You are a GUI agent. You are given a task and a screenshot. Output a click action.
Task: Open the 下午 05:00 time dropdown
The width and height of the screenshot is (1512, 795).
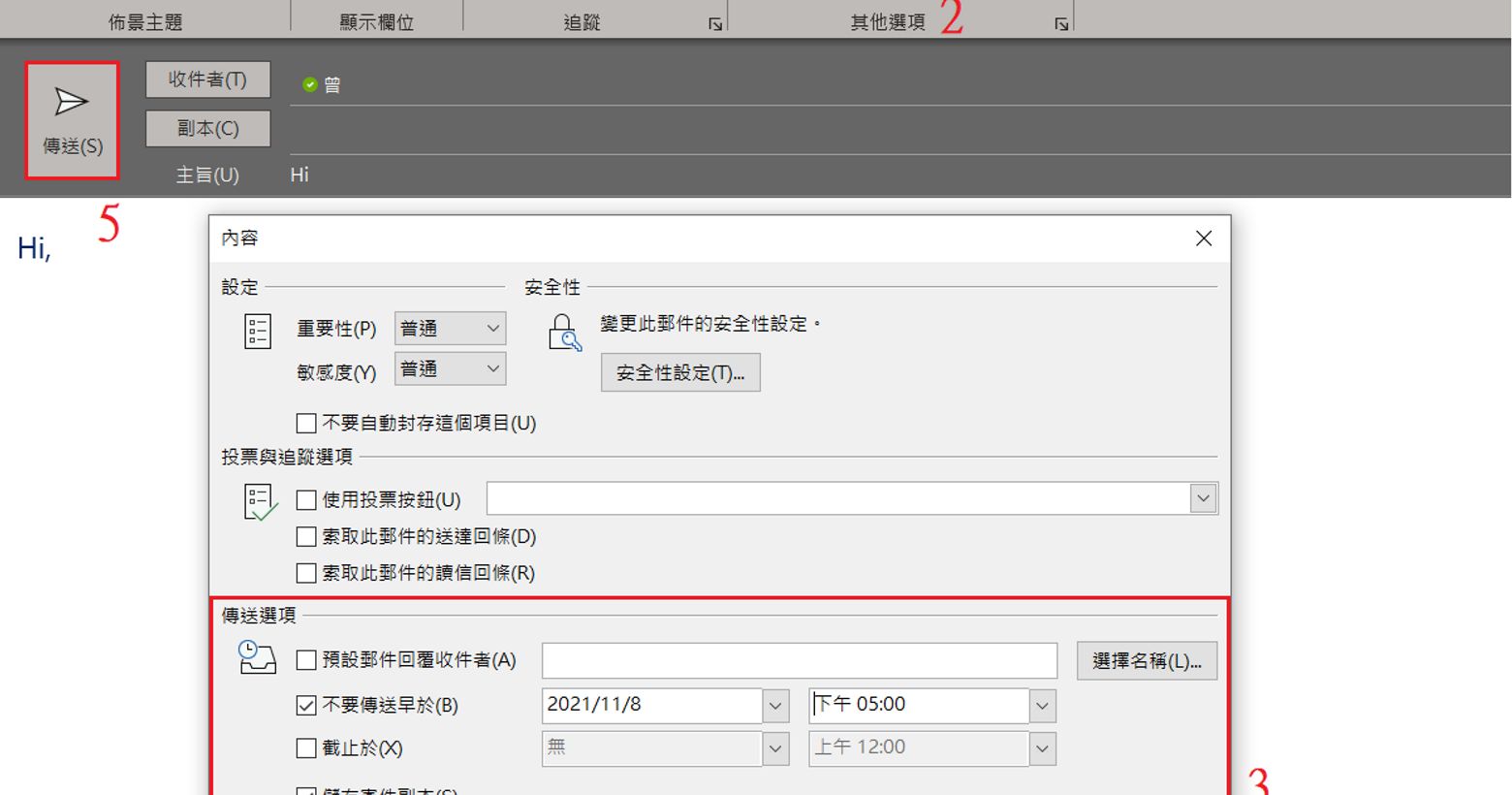click(1042, 706)
